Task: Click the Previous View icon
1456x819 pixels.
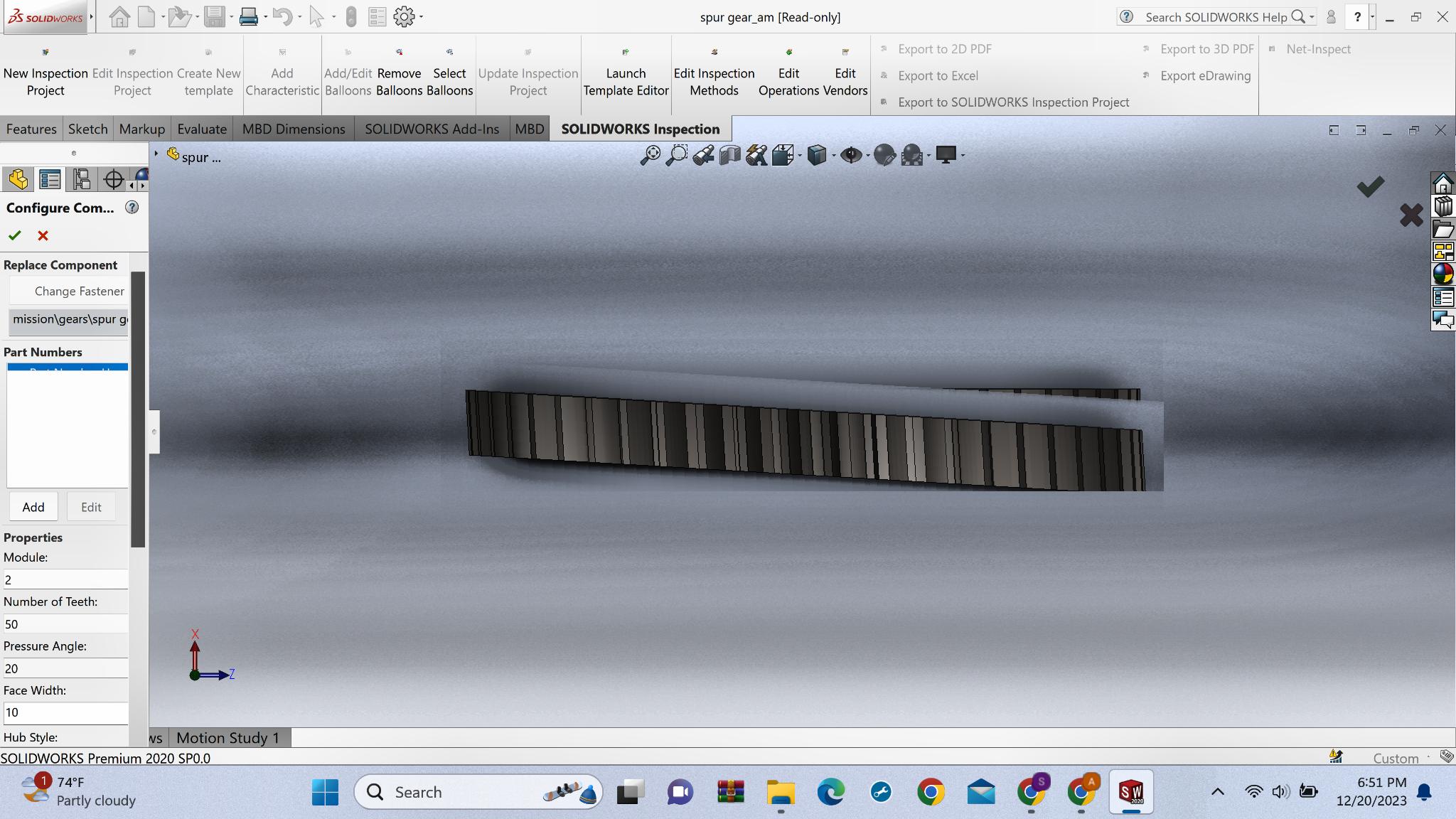Action: [x=703, y=155]
